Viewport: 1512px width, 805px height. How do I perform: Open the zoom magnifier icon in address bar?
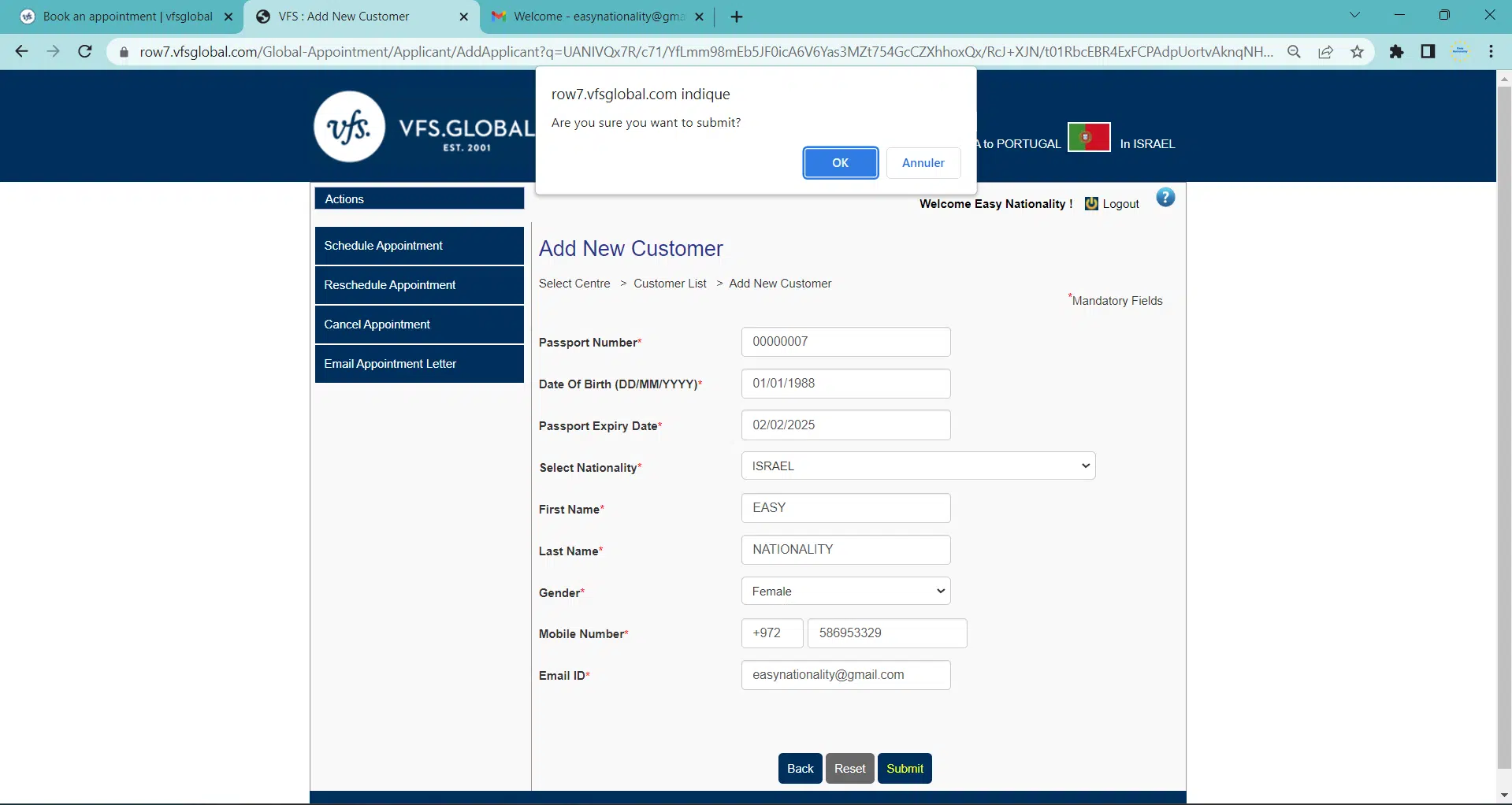click(x=1294, y=52)
